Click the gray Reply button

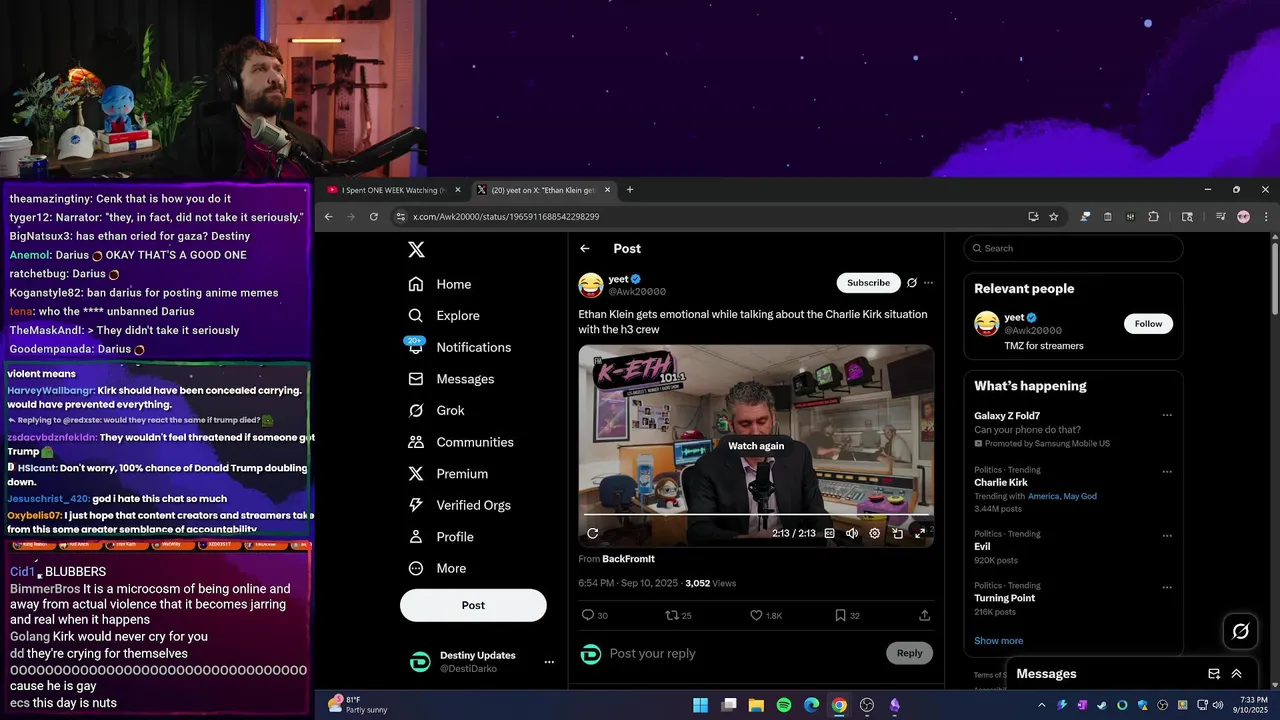point(909,653)
